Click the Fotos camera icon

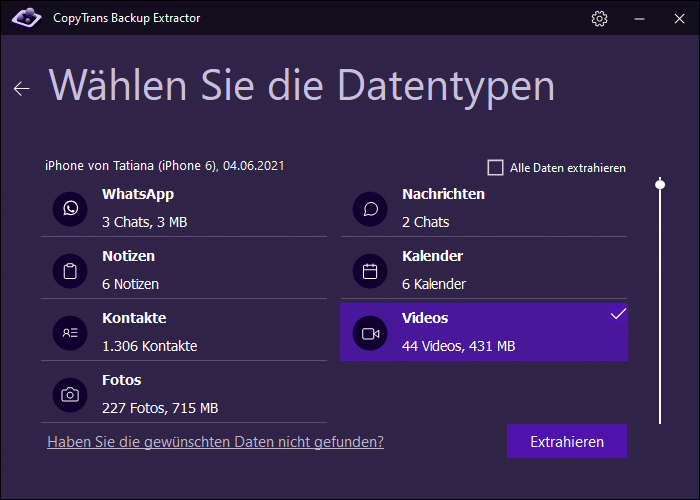pos(70,395)
